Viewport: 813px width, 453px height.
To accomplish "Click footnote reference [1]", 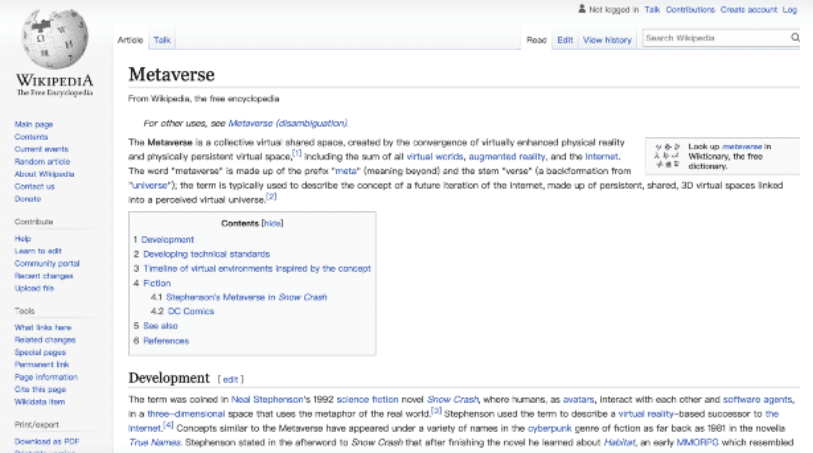I will click(x=297, y=153).
